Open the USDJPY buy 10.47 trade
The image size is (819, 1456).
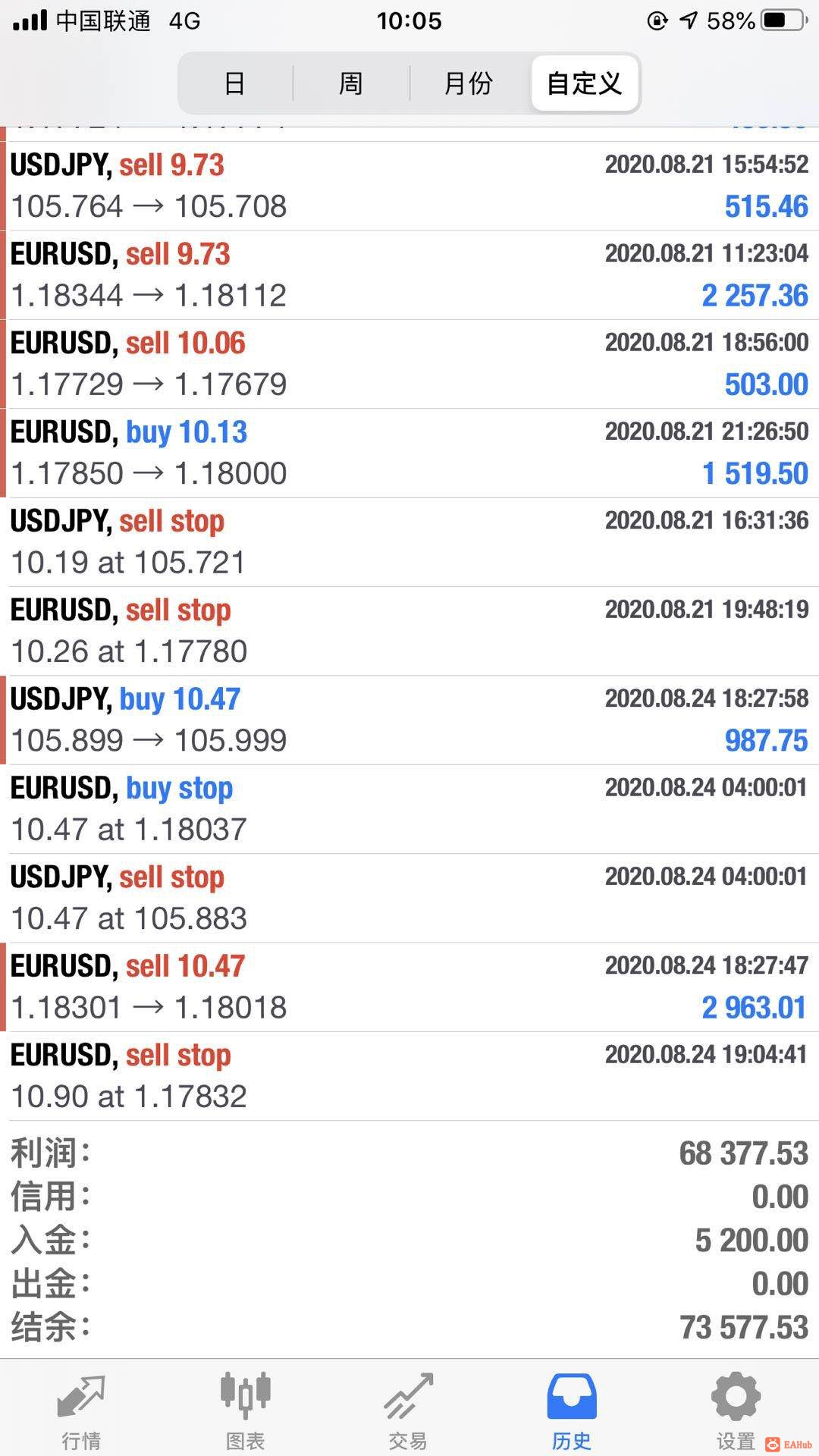pyautogui.click(x=409, y=720)
